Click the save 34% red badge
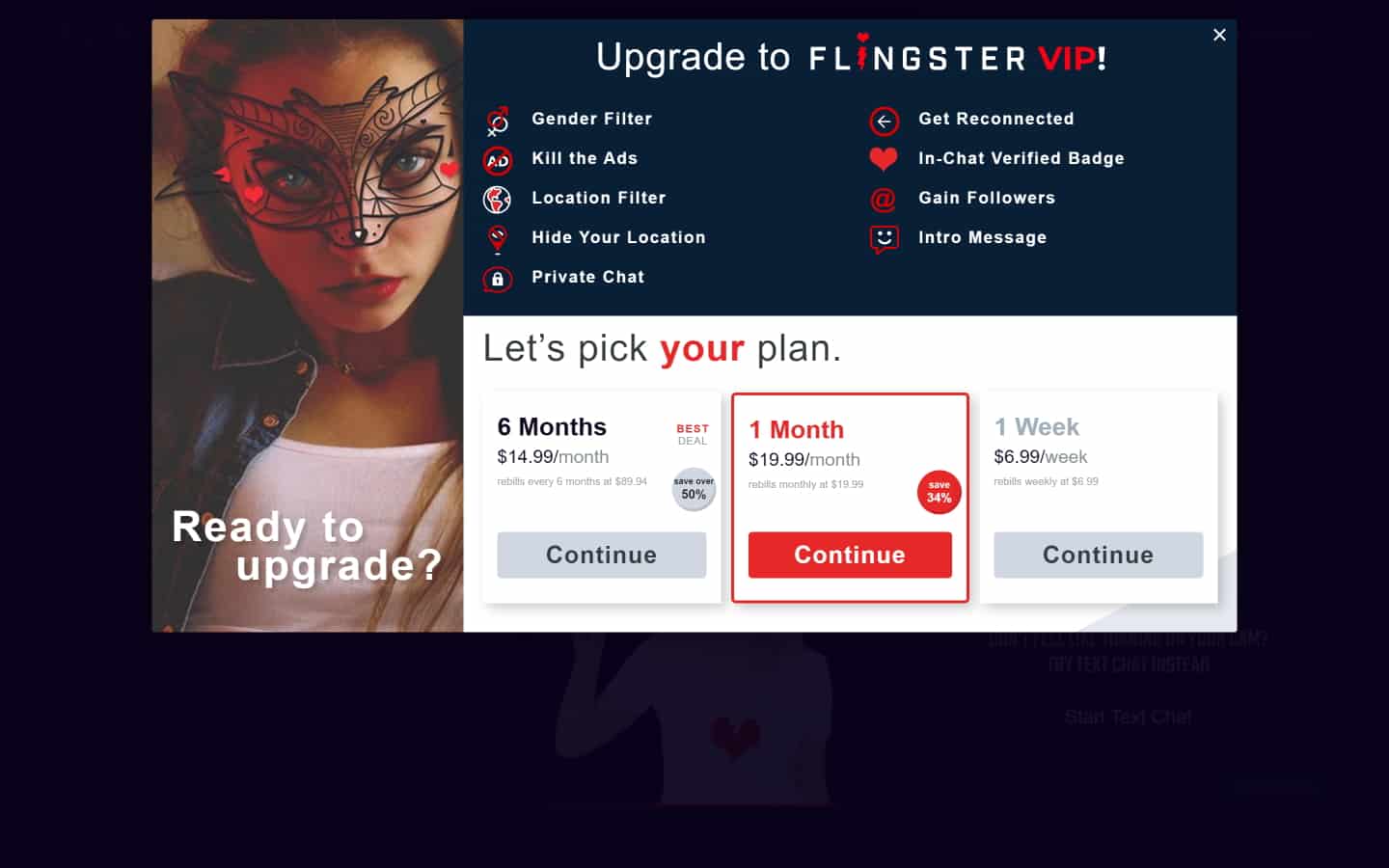The height and width of the screenshot is (868, 1389). tap(939, 492)
